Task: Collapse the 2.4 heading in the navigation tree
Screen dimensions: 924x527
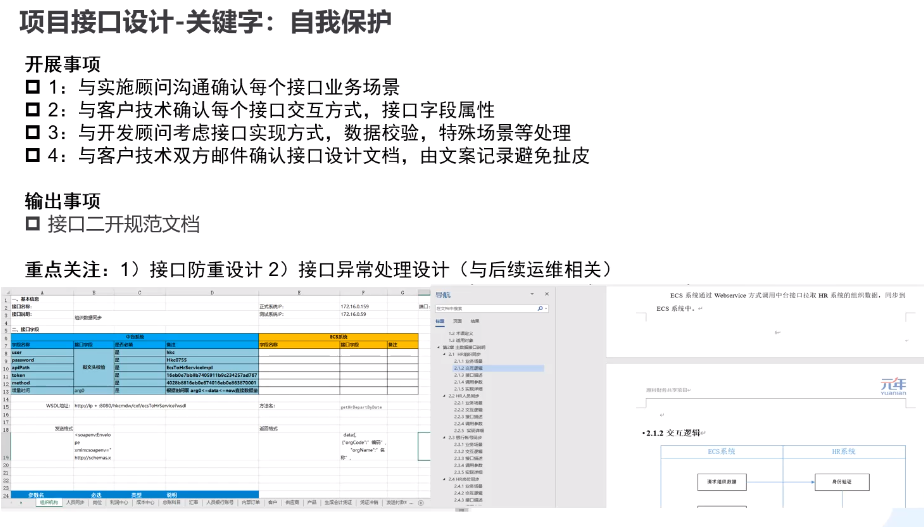Action: tap(444, 479)
